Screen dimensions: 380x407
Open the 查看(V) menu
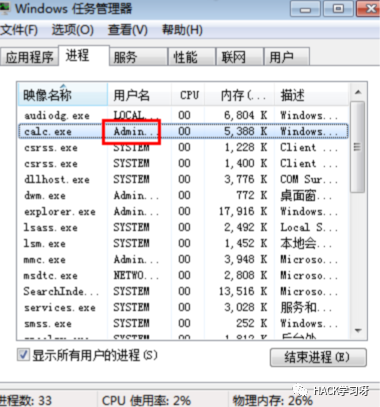128,30
